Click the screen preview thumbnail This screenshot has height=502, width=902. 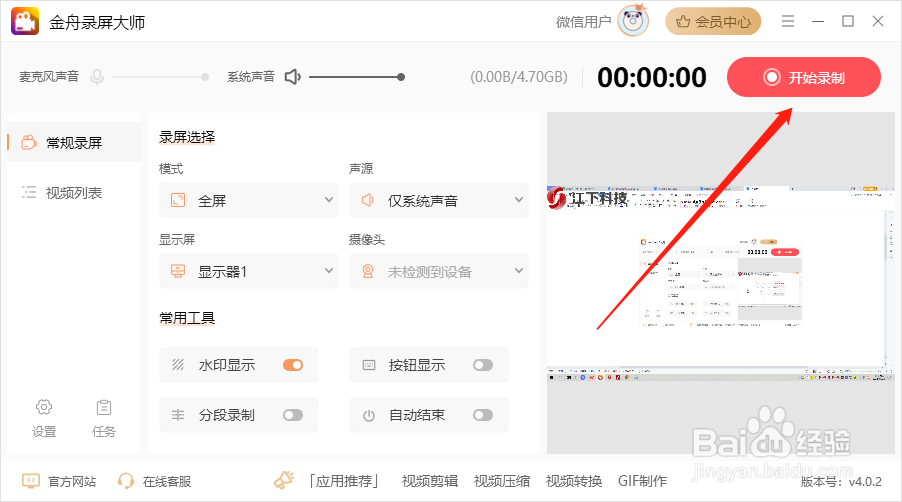point(721,283)
